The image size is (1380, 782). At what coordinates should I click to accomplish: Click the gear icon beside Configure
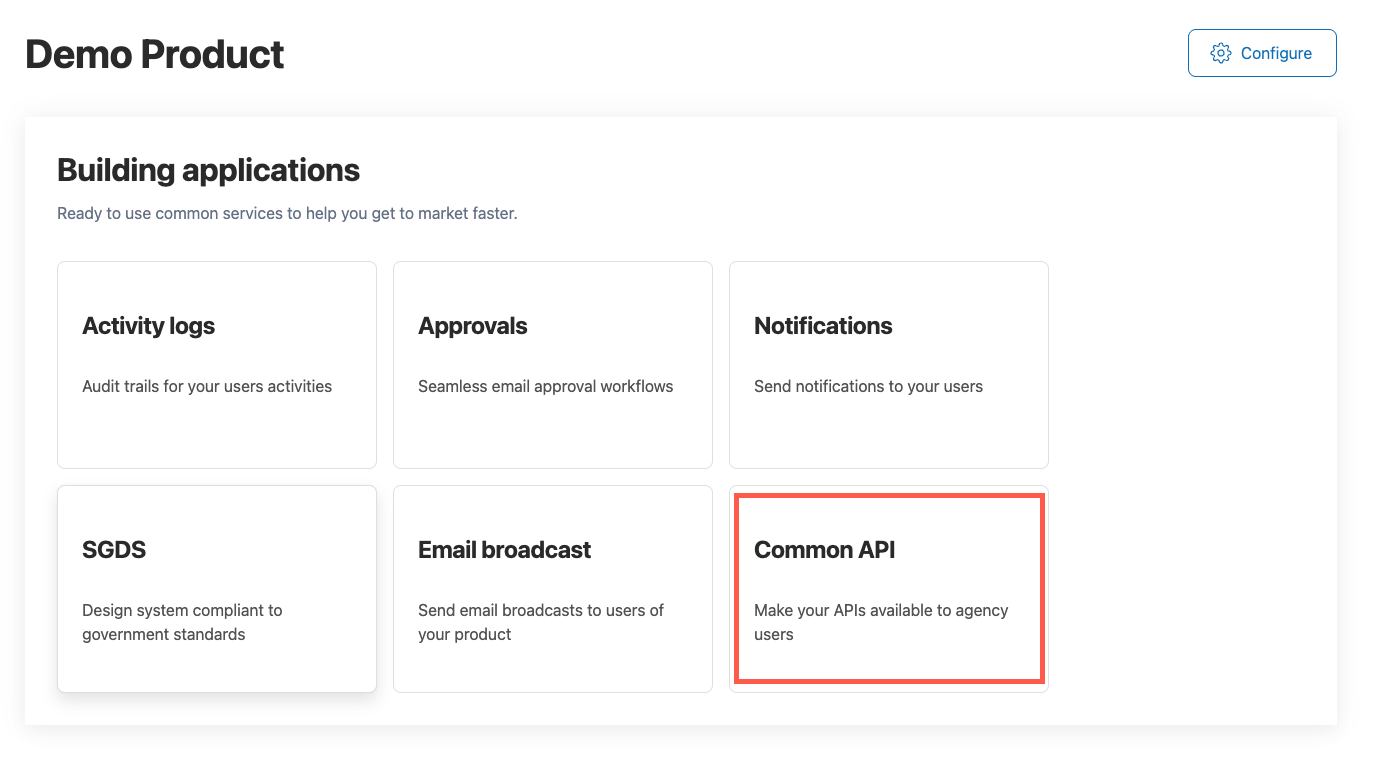1220,53
